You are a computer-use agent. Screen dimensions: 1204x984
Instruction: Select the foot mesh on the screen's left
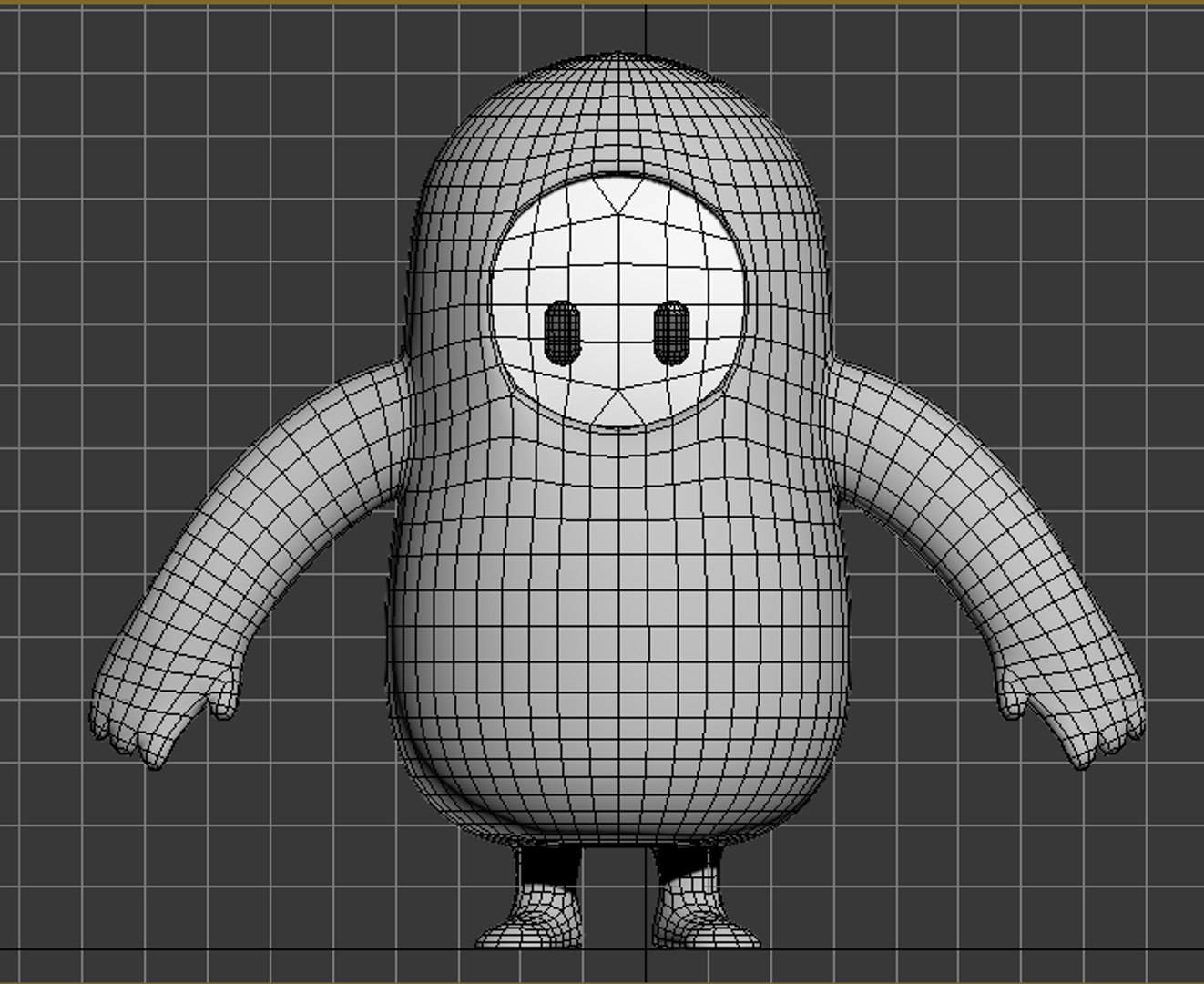click(530, 916)
